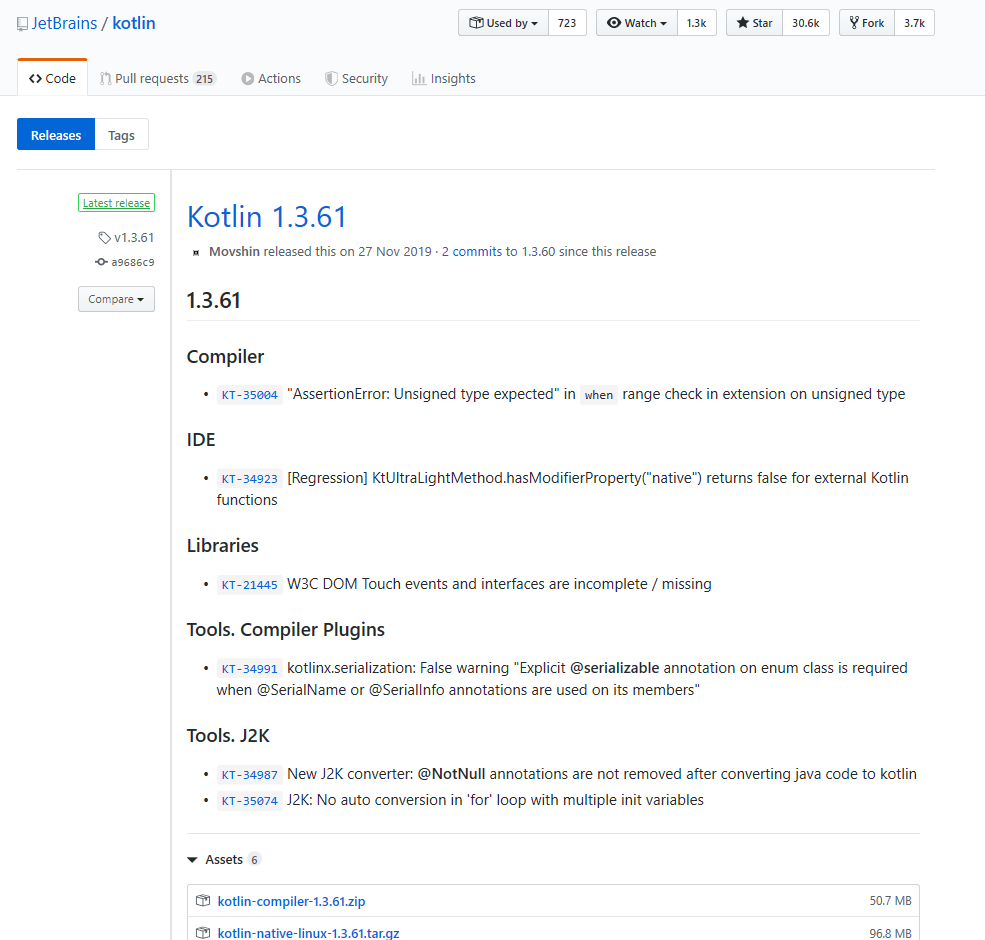Fork the kotlin repository
The height and width of the screenshot is (940, 985).
tap(867, 23)
